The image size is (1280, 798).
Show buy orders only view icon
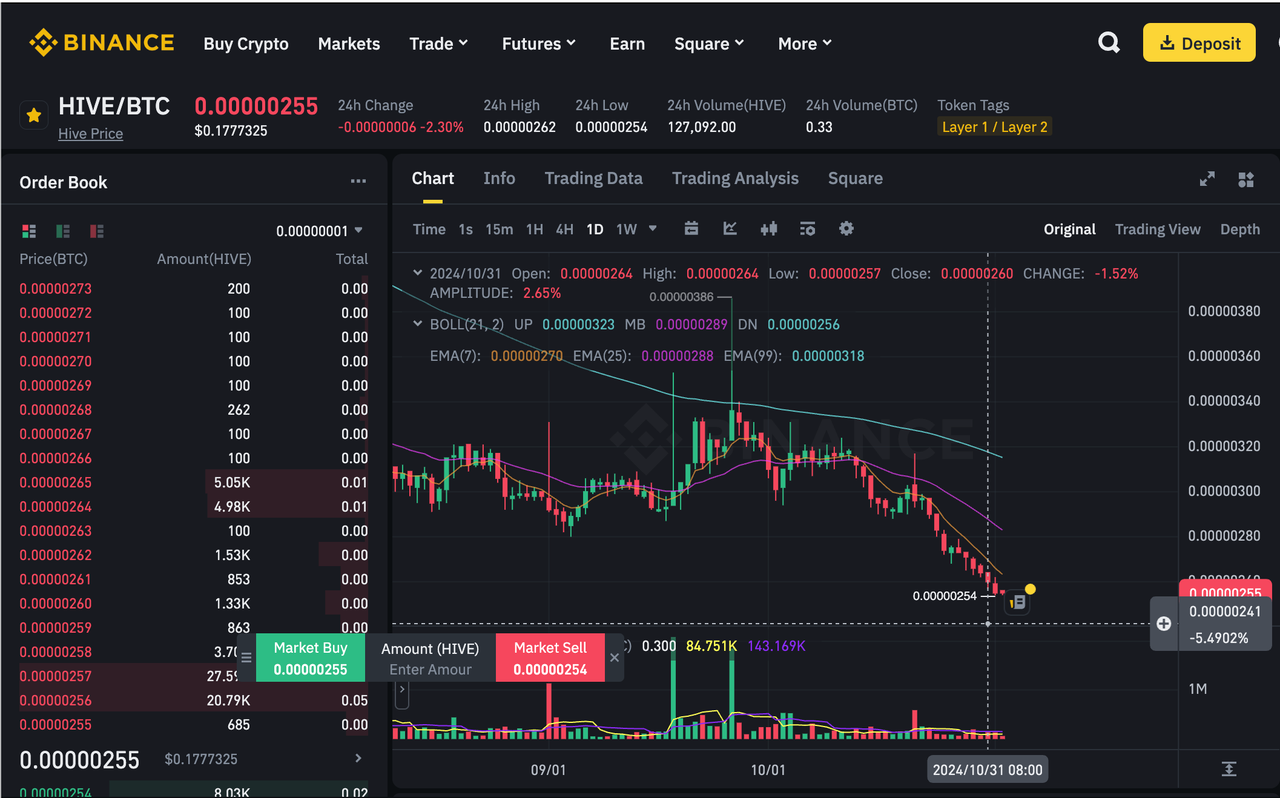[x=62, y=231]
